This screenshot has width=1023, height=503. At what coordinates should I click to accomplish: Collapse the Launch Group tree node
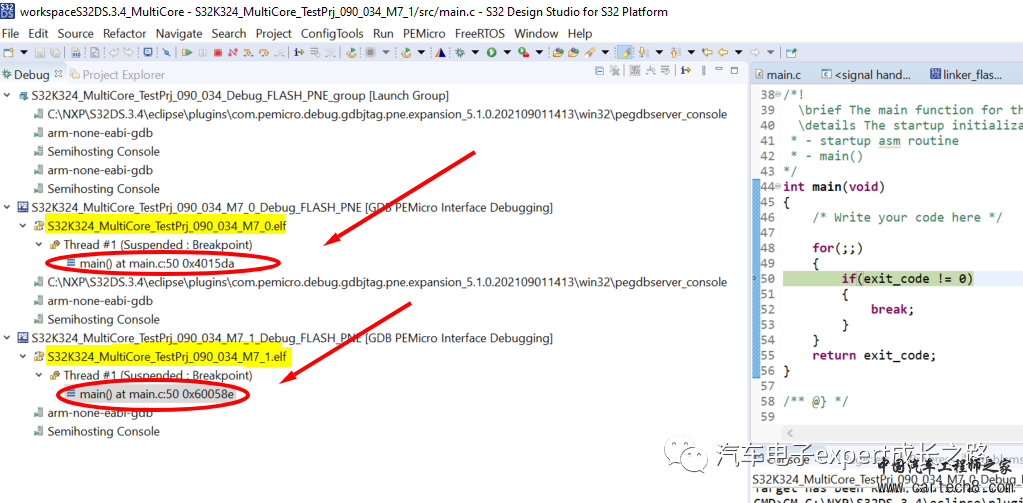(x=7, y=95)
